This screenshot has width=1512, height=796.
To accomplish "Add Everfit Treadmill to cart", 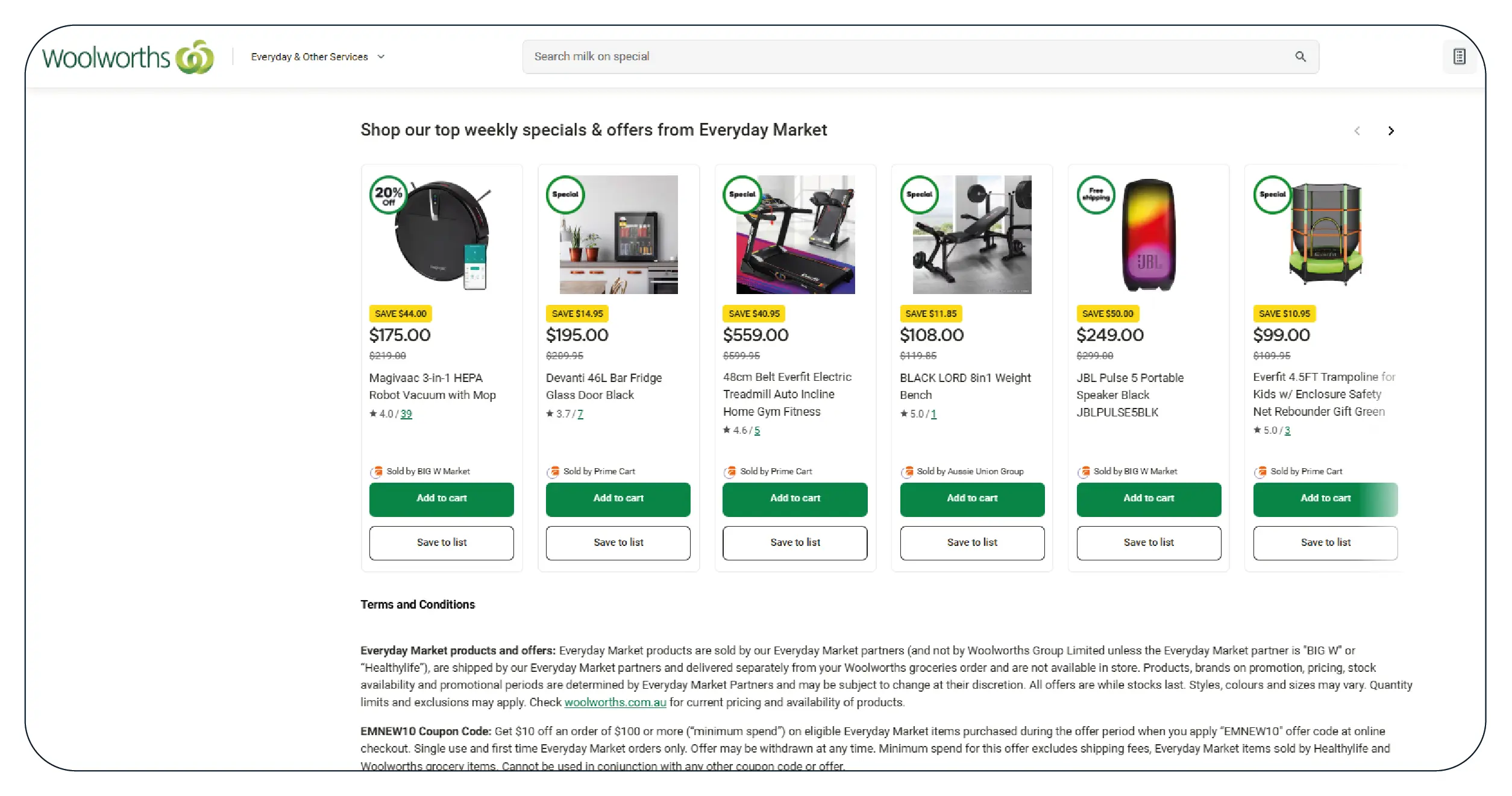I will [x=795, y=499].
